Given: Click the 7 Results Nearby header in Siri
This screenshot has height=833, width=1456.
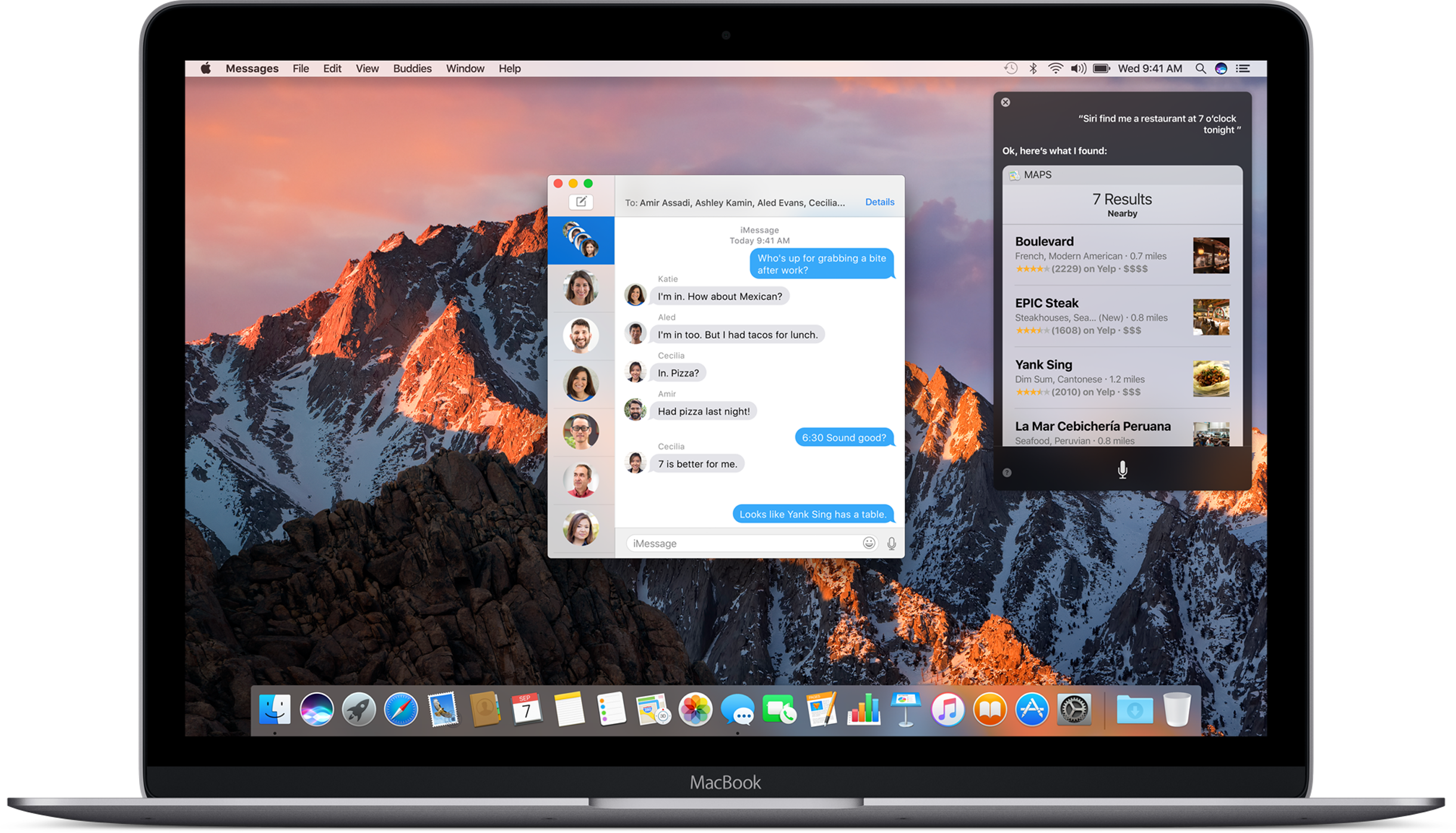Looking at the screenshot, I should pyautogui.click(x=1122, y=205).
